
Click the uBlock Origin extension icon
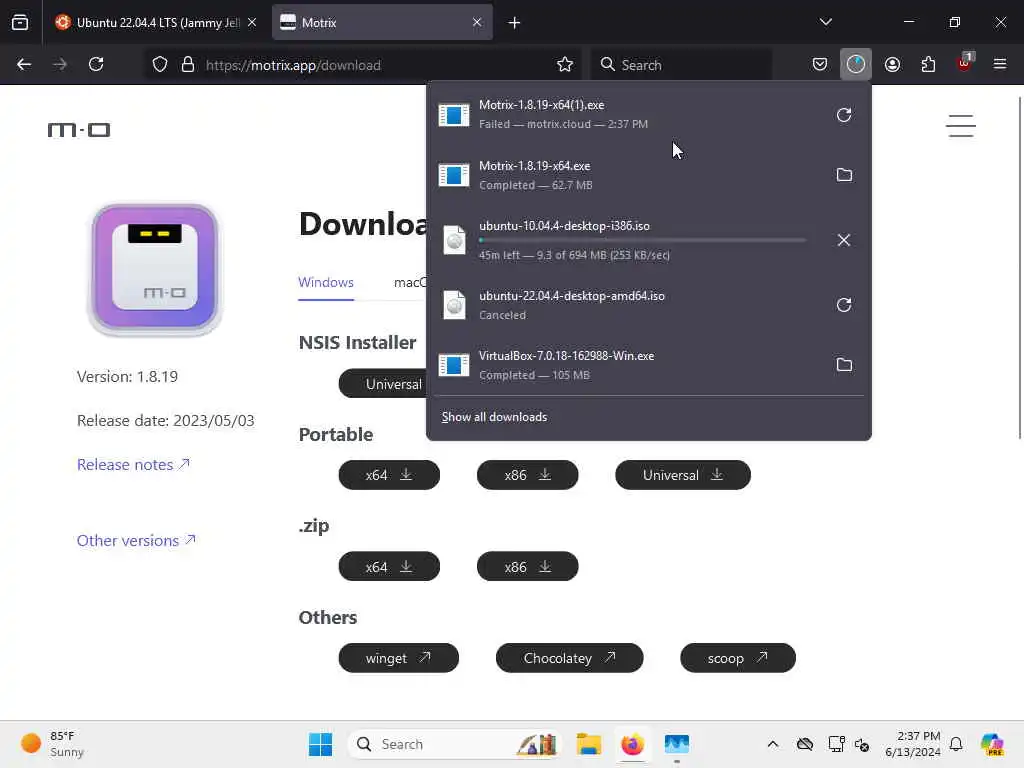[964, 64]
